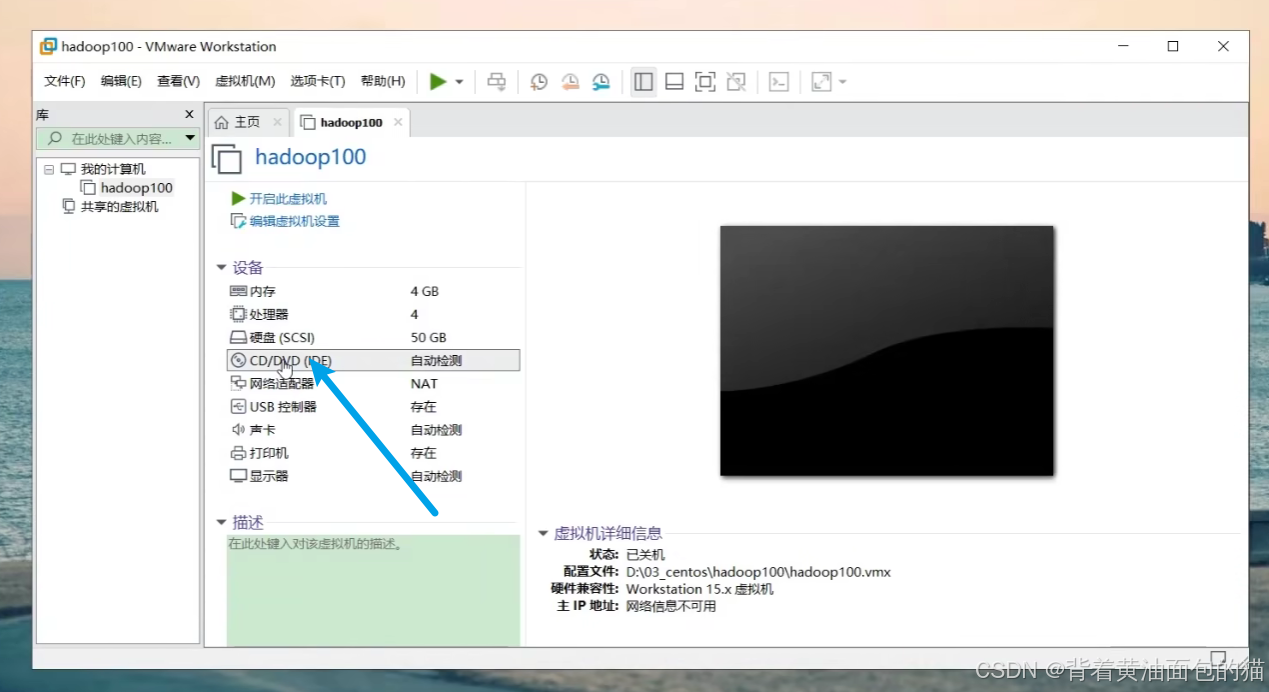Click the memory chip icon

coord(238,292)
